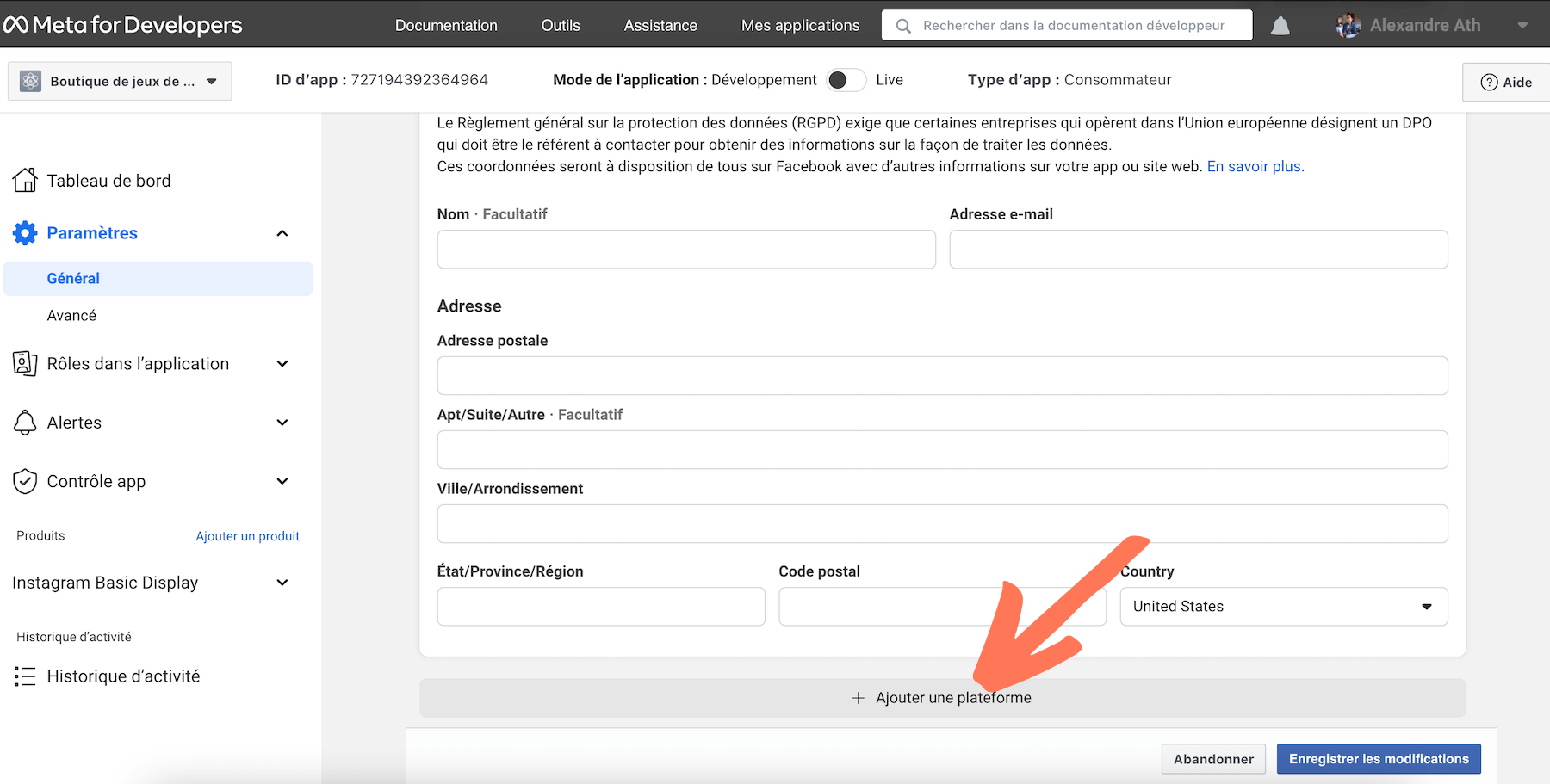Open Instagram Basic Display product
This screenshot has width=1550, height=784.
point(105,583)
